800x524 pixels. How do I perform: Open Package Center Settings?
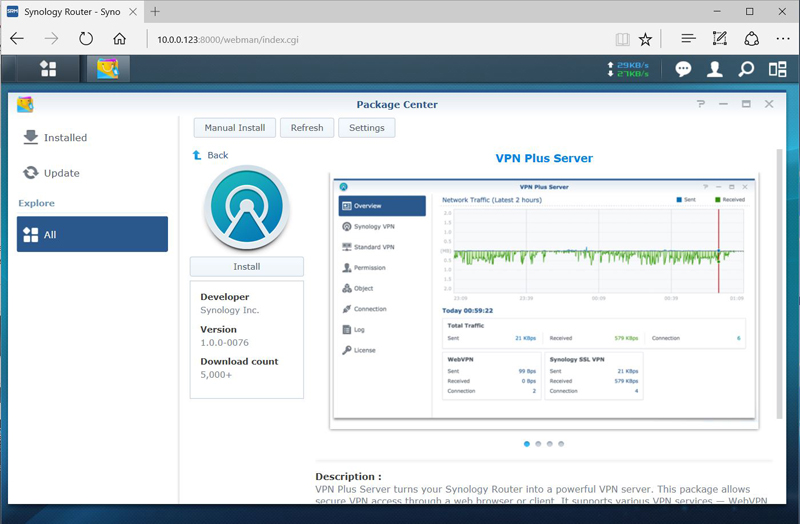(366, 128)
